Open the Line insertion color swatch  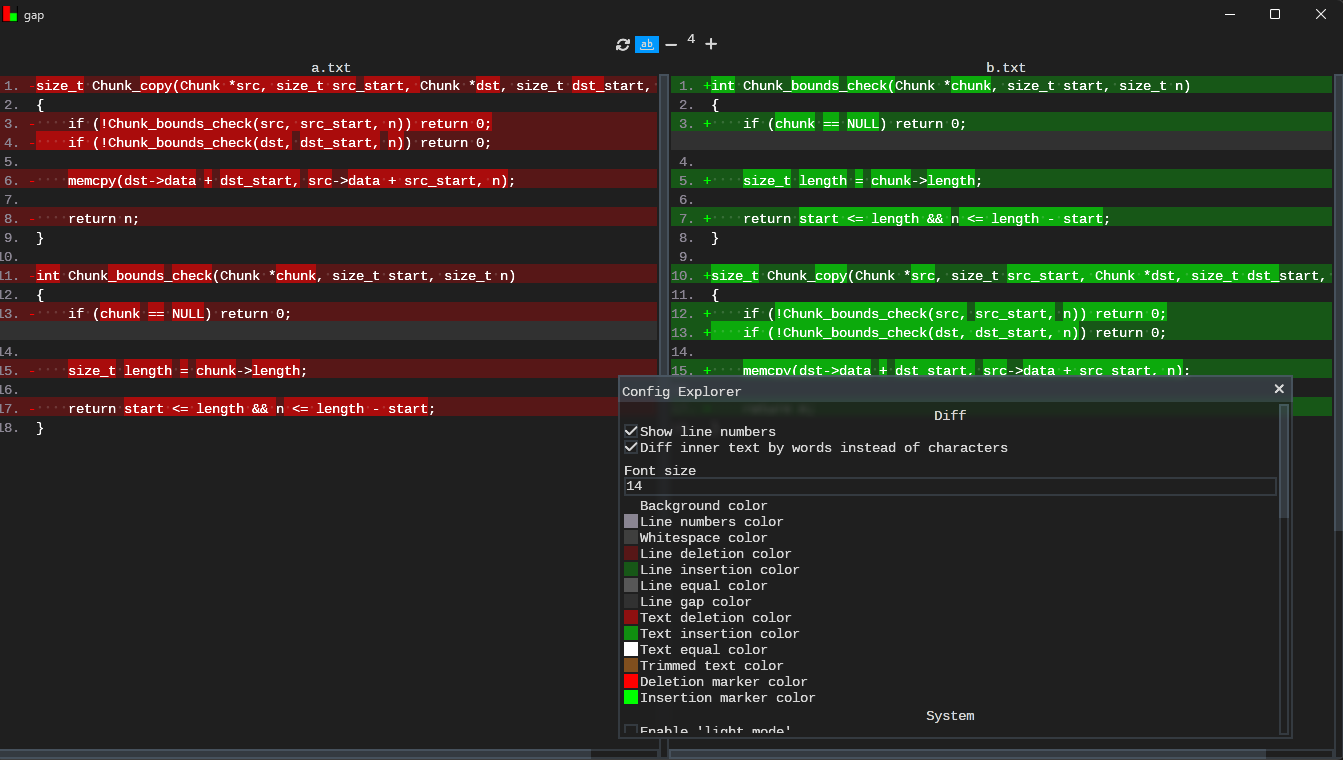click(631, 569)
